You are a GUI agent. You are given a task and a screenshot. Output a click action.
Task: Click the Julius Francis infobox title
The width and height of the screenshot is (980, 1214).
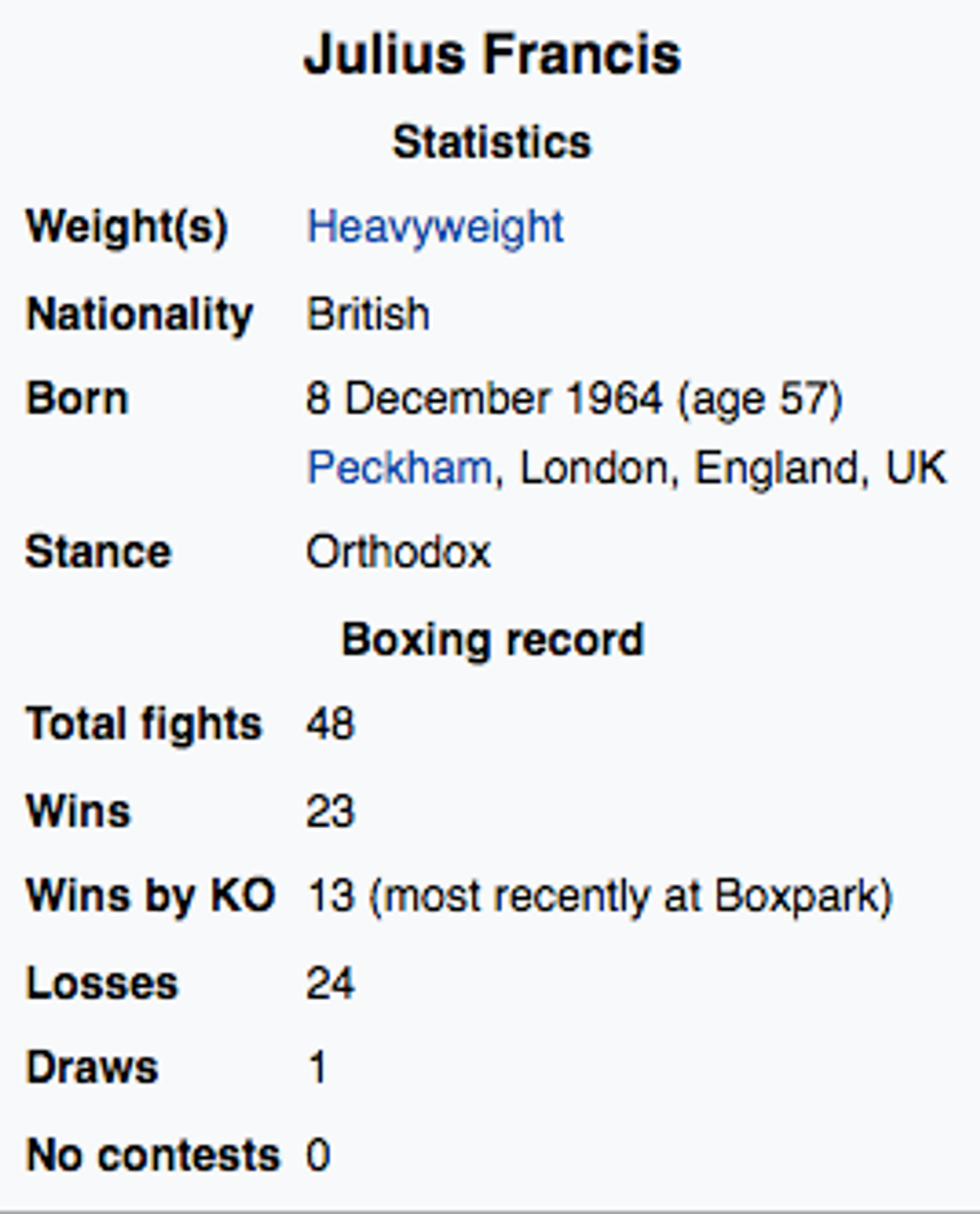491,54
